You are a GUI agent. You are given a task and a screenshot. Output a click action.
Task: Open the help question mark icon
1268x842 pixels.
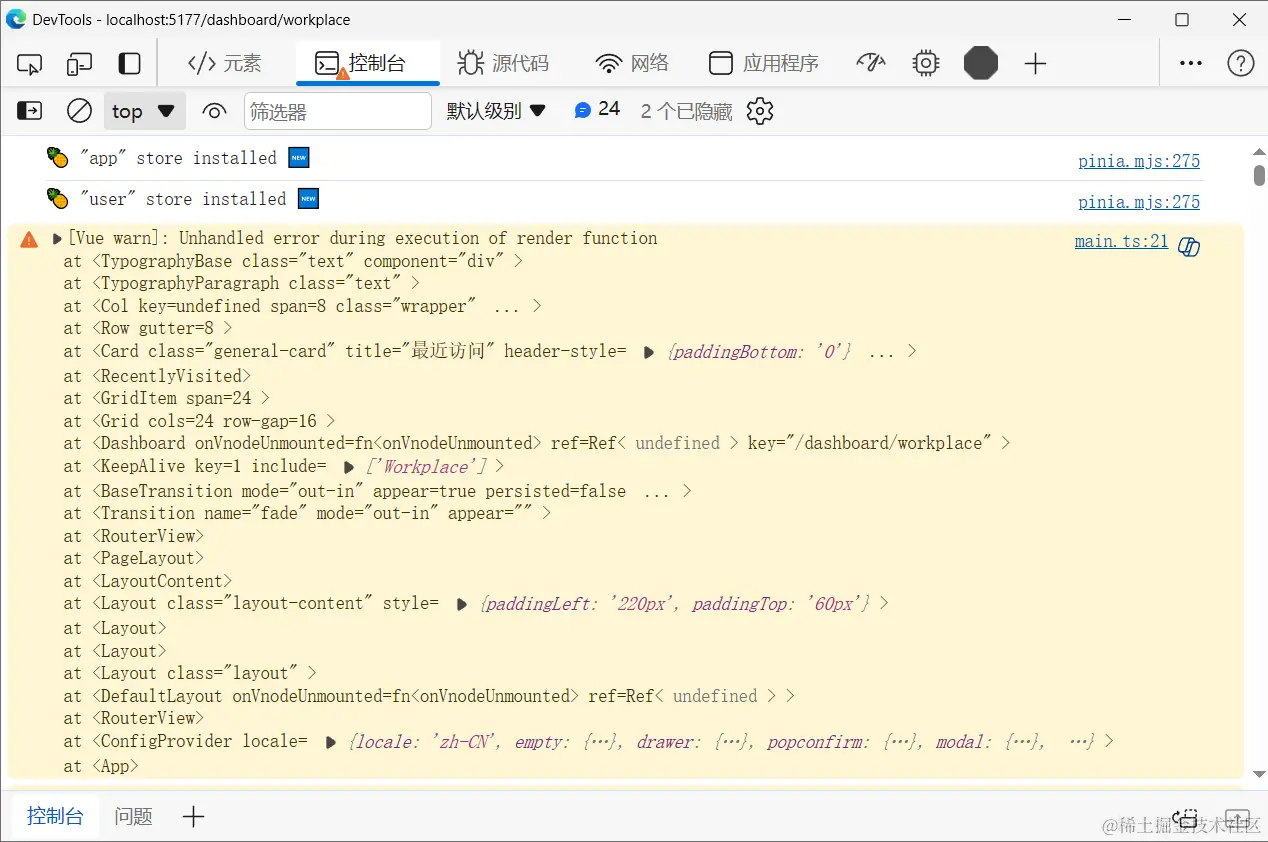pos(1240,63)
